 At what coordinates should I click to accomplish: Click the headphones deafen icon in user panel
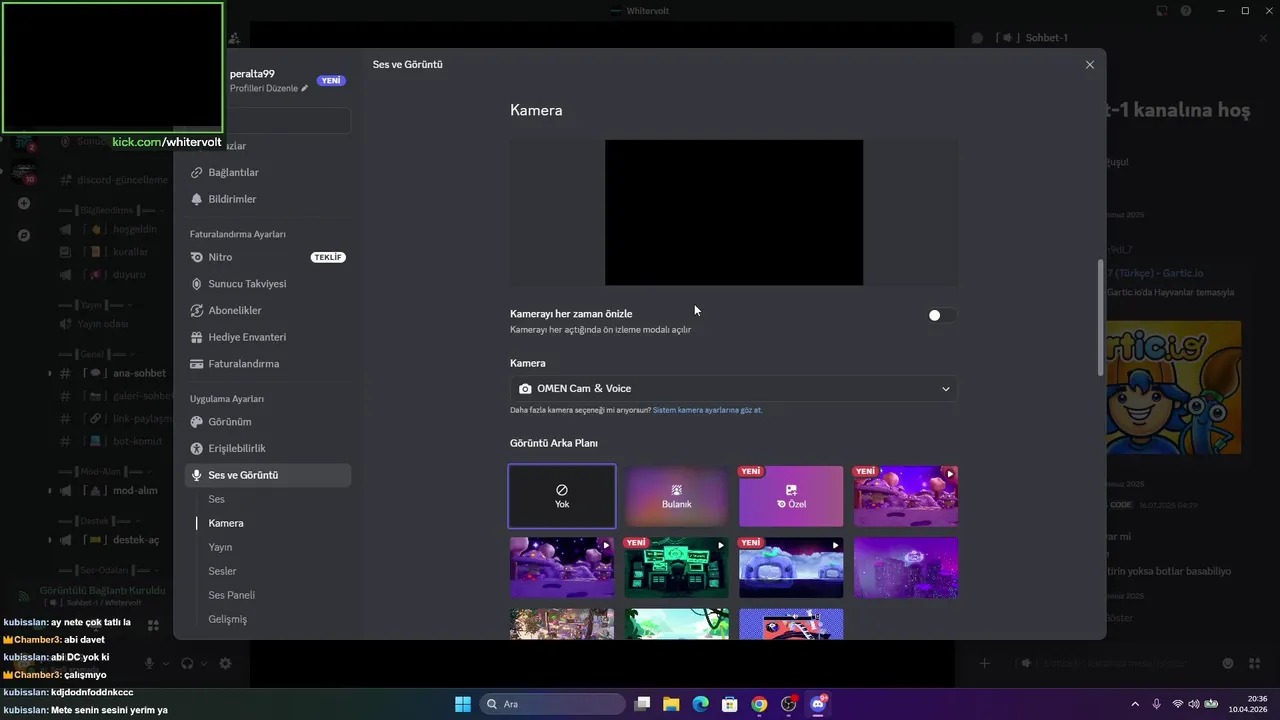click(186, 663)
